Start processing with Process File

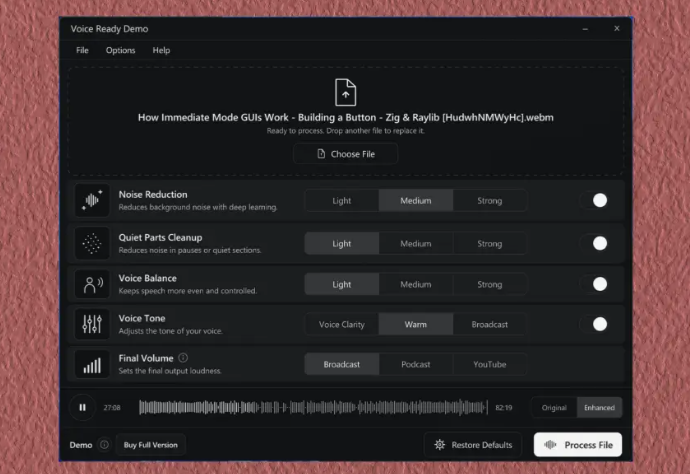click(578, 445)
